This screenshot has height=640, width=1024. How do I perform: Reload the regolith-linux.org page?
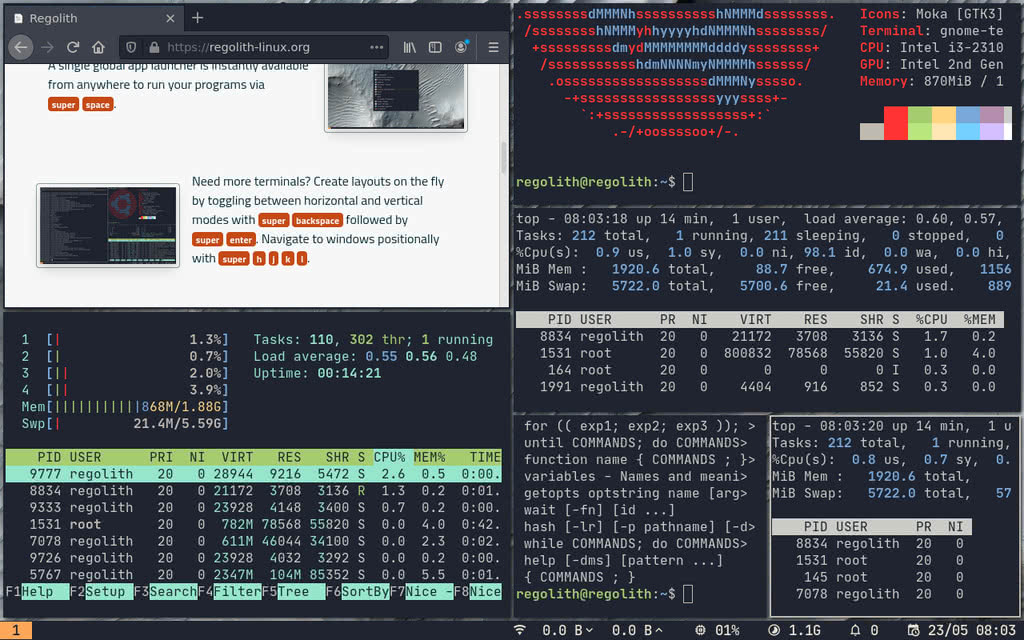click(72, 47)
